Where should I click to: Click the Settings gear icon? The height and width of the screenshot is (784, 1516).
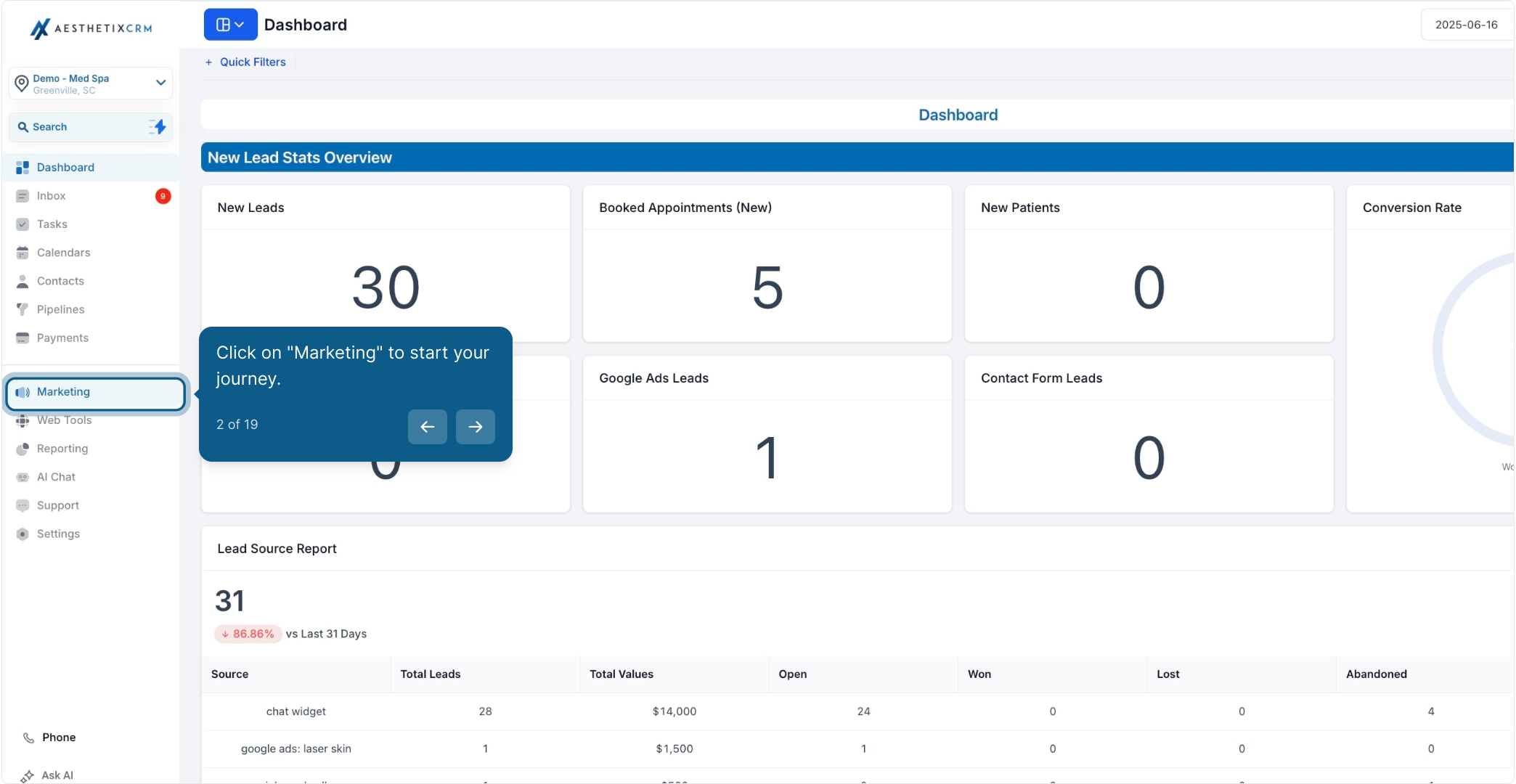tap(23, 534)
